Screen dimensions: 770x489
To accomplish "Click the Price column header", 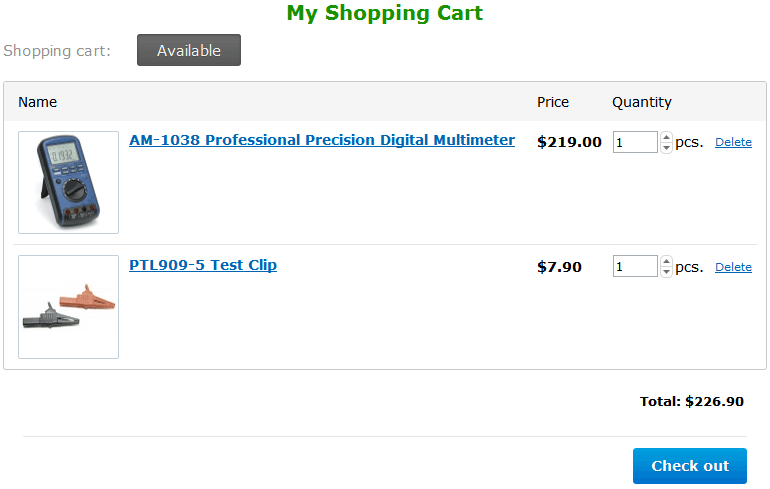I will click(x=553, y=102).
